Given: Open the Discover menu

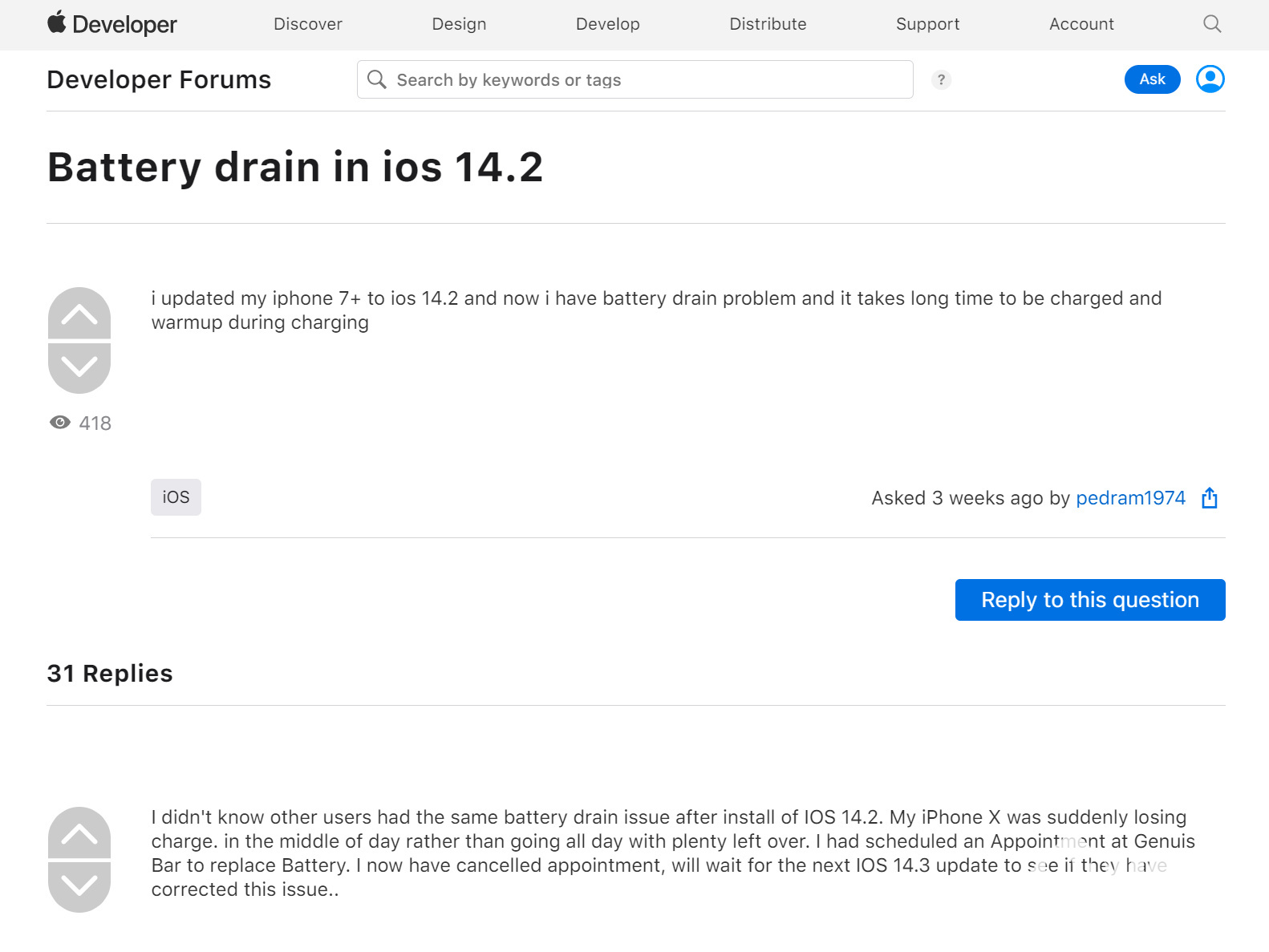Looking at the screenshot, I should (x=308, y=24).
